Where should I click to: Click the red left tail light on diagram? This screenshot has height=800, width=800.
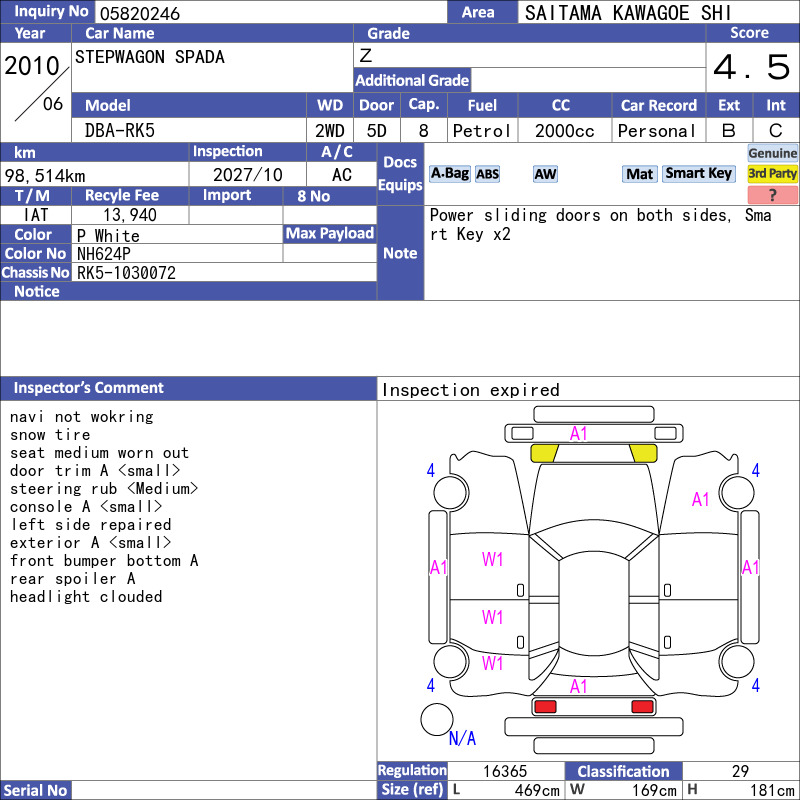[x=545, y=707]
